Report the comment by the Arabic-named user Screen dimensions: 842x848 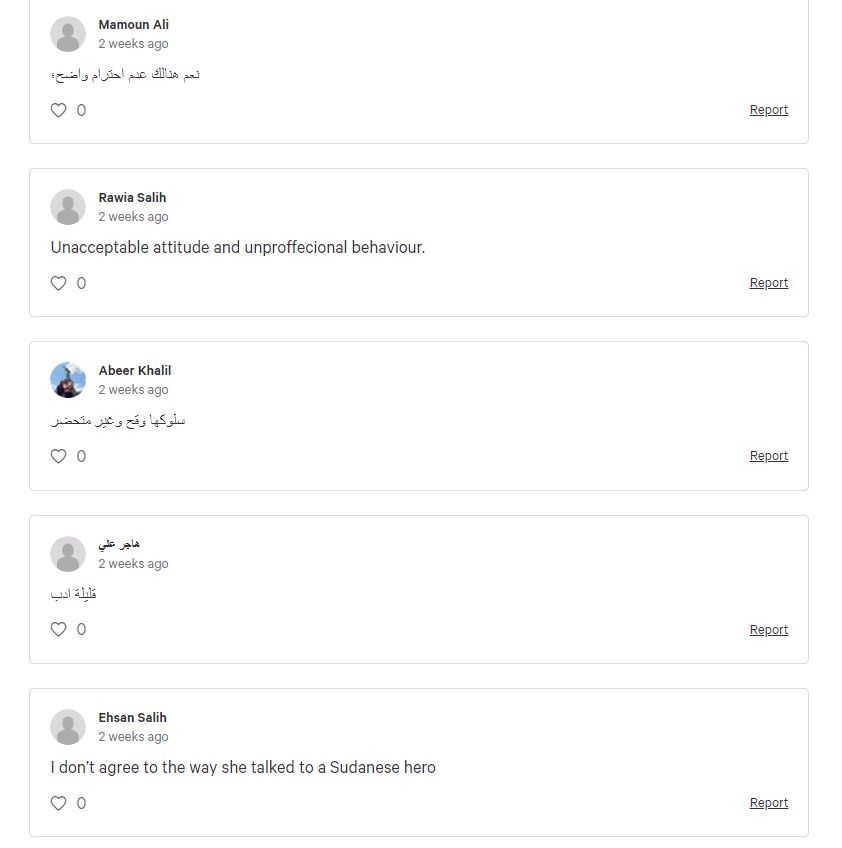768,630
